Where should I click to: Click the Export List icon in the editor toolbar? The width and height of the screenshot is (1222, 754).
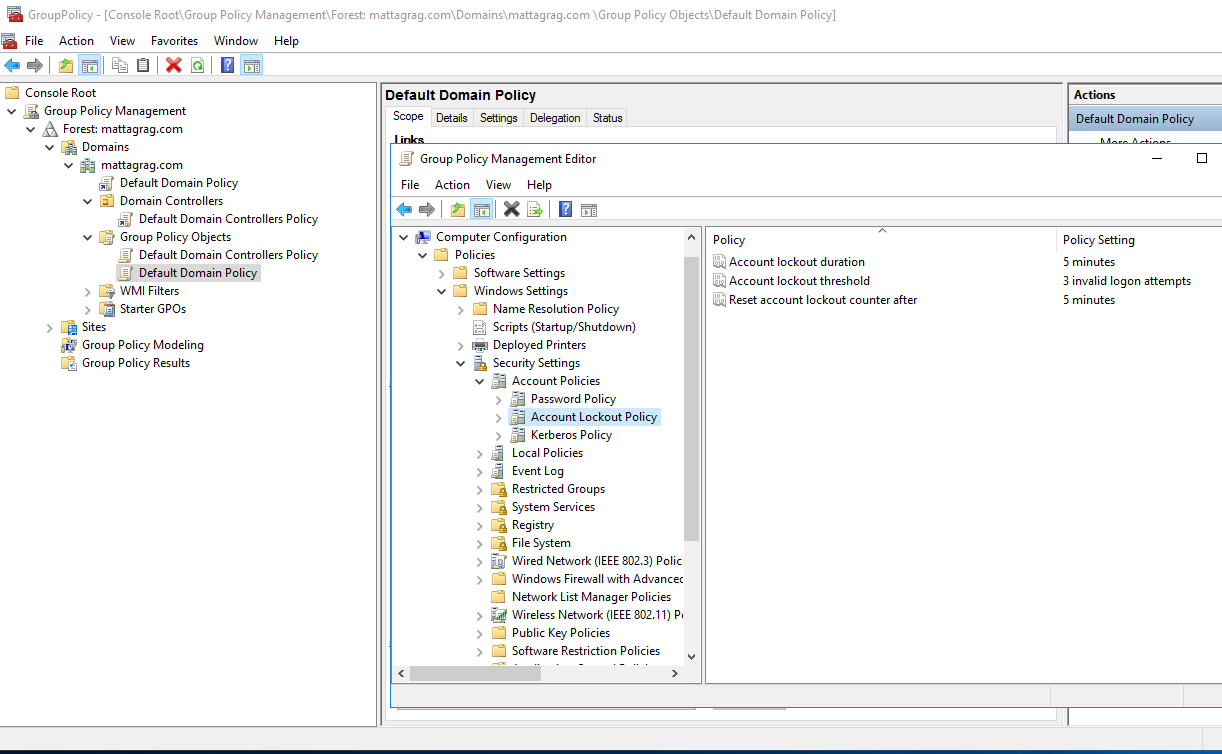535,209
